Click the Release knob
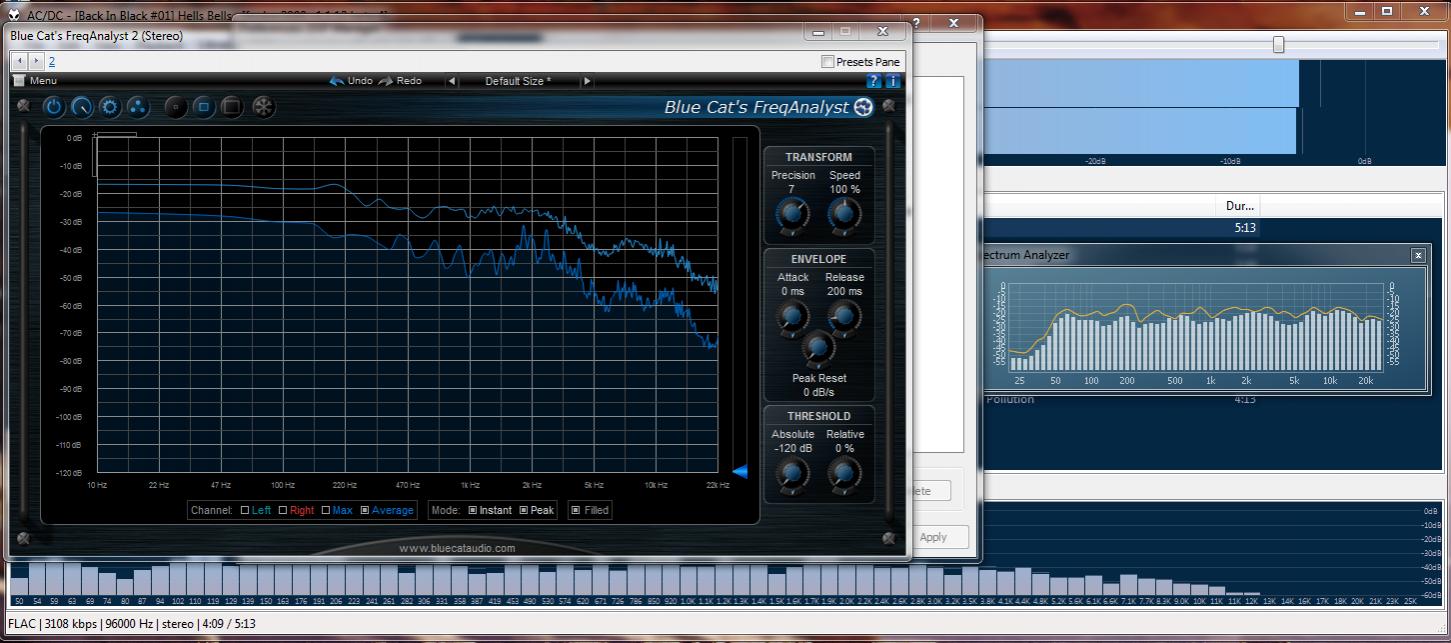This screenshot has height=643, width=1451. 844,317
